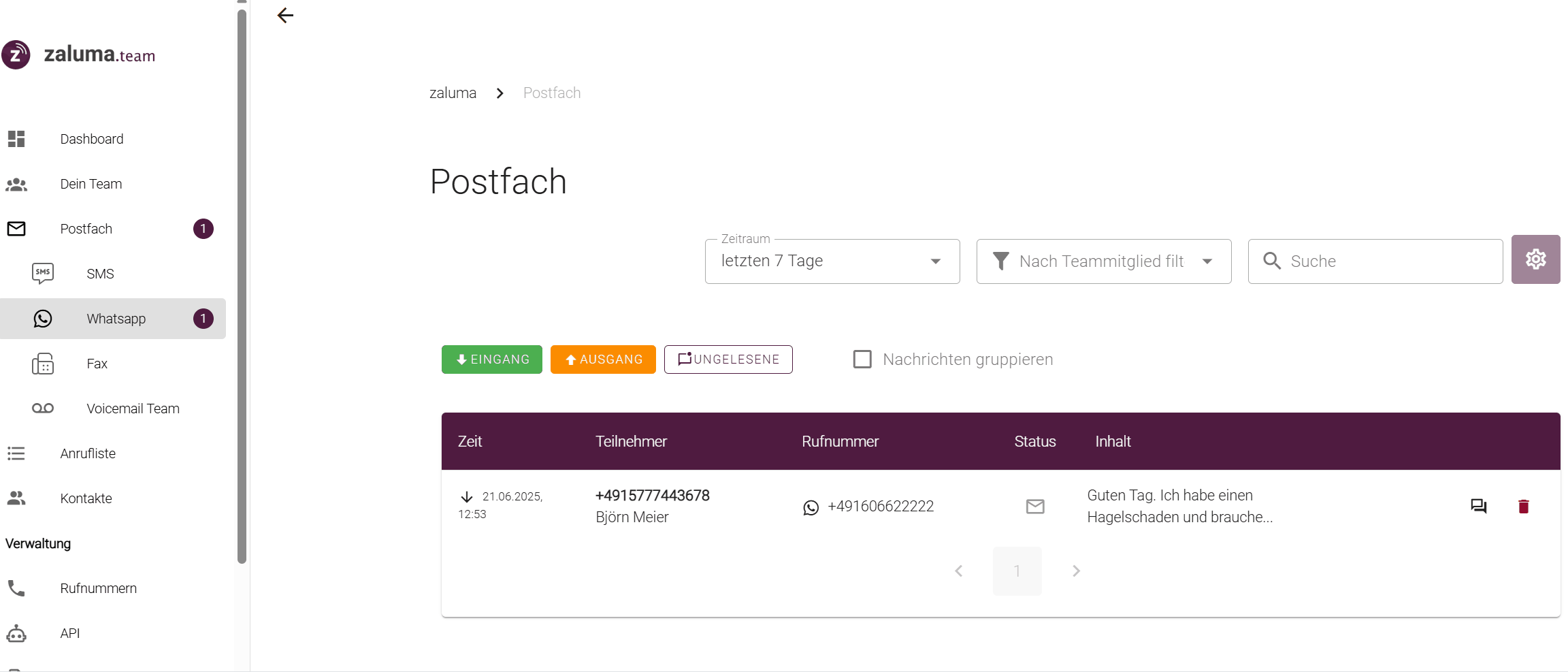Click the SMS speech bubble icon
Screen dimensions: 1568x672
pos(43,274)
